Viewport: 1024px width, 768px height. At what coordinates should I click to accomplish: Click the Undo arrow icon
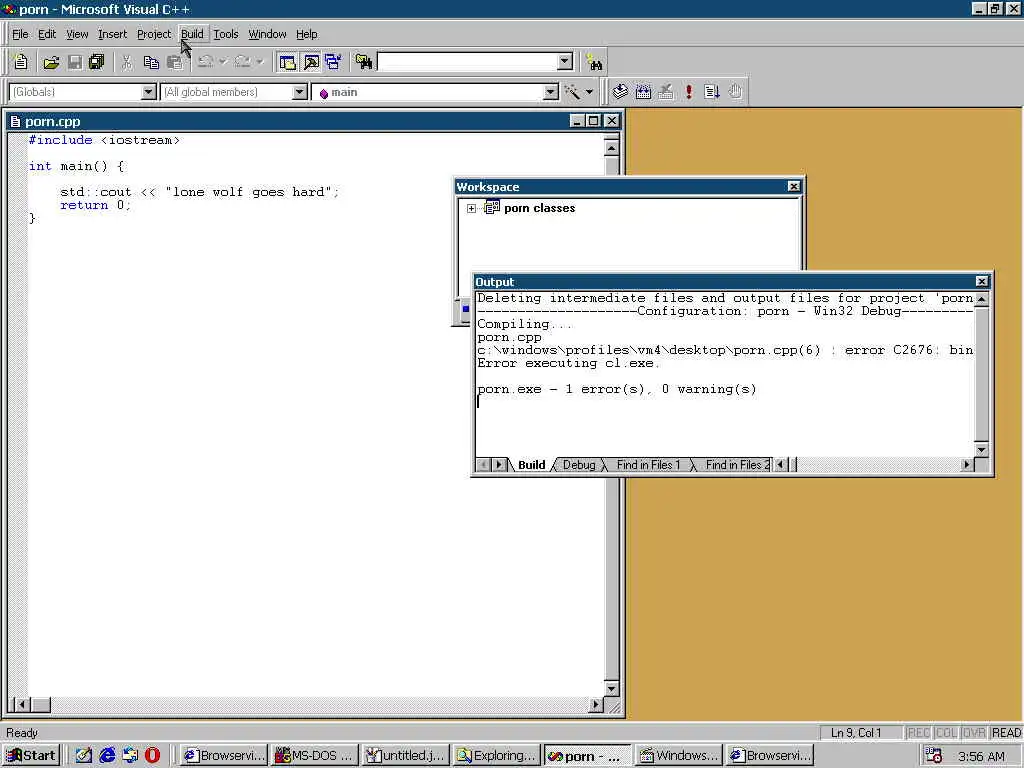205,62
